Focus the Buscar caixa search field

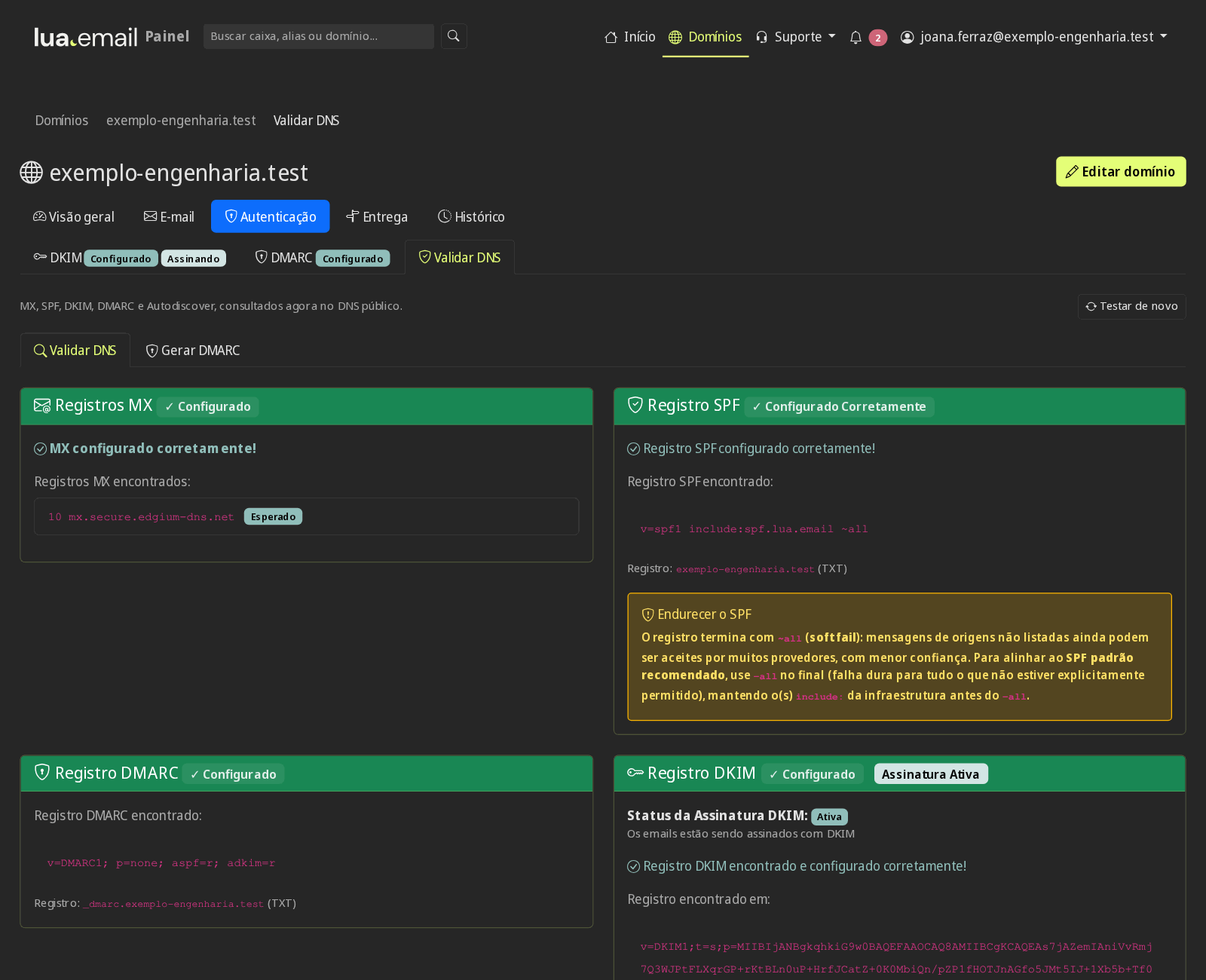point(319,36)
